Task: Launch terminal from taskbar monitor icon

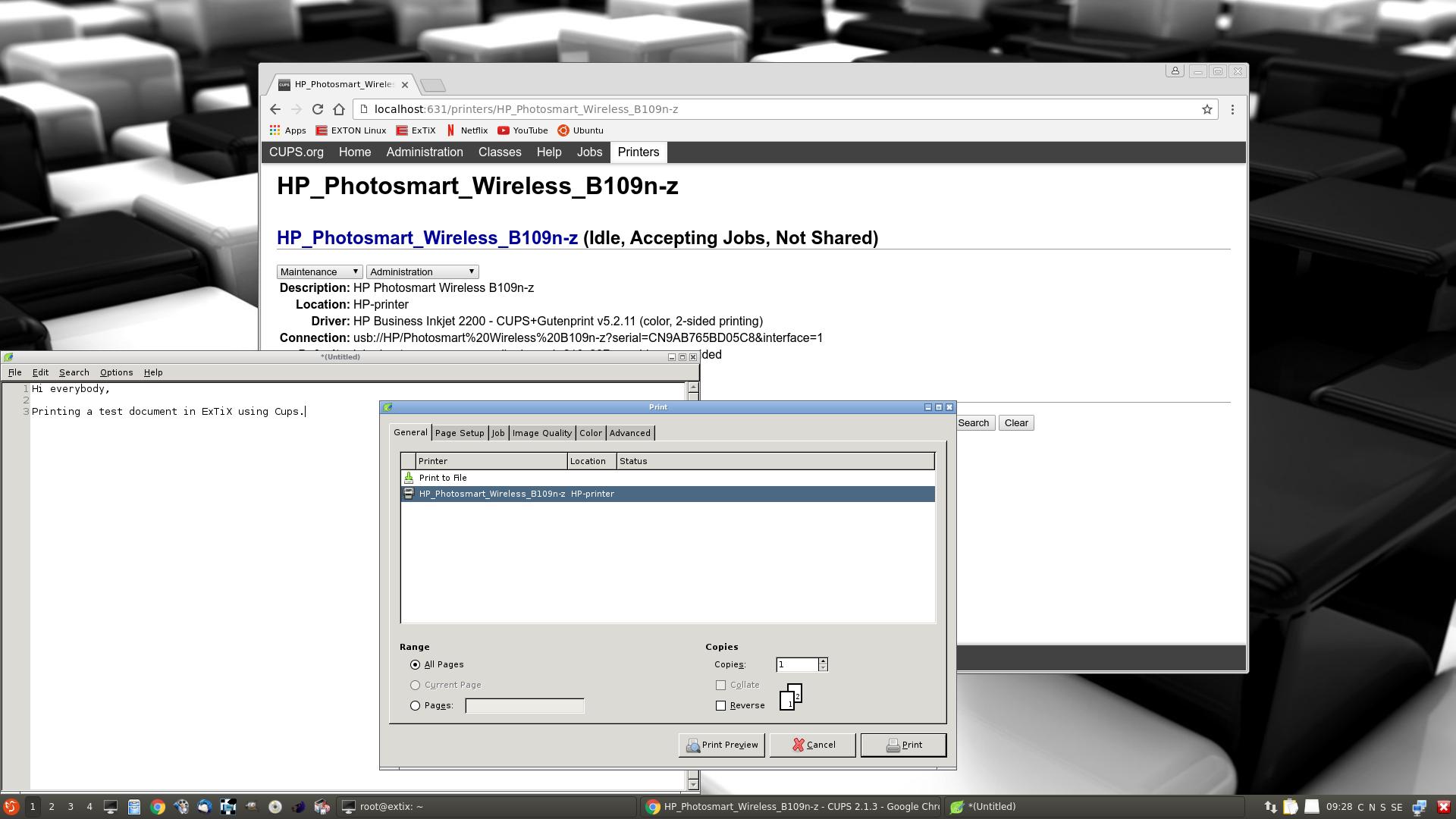Action: click(x=110, y=807)
